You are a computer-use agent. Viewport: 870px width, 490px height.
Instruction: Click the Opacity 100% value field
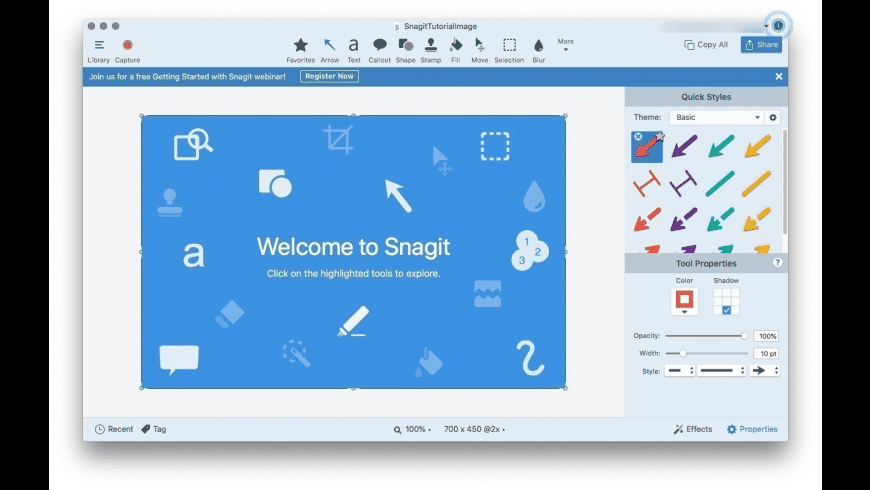(x=766, y=336)
